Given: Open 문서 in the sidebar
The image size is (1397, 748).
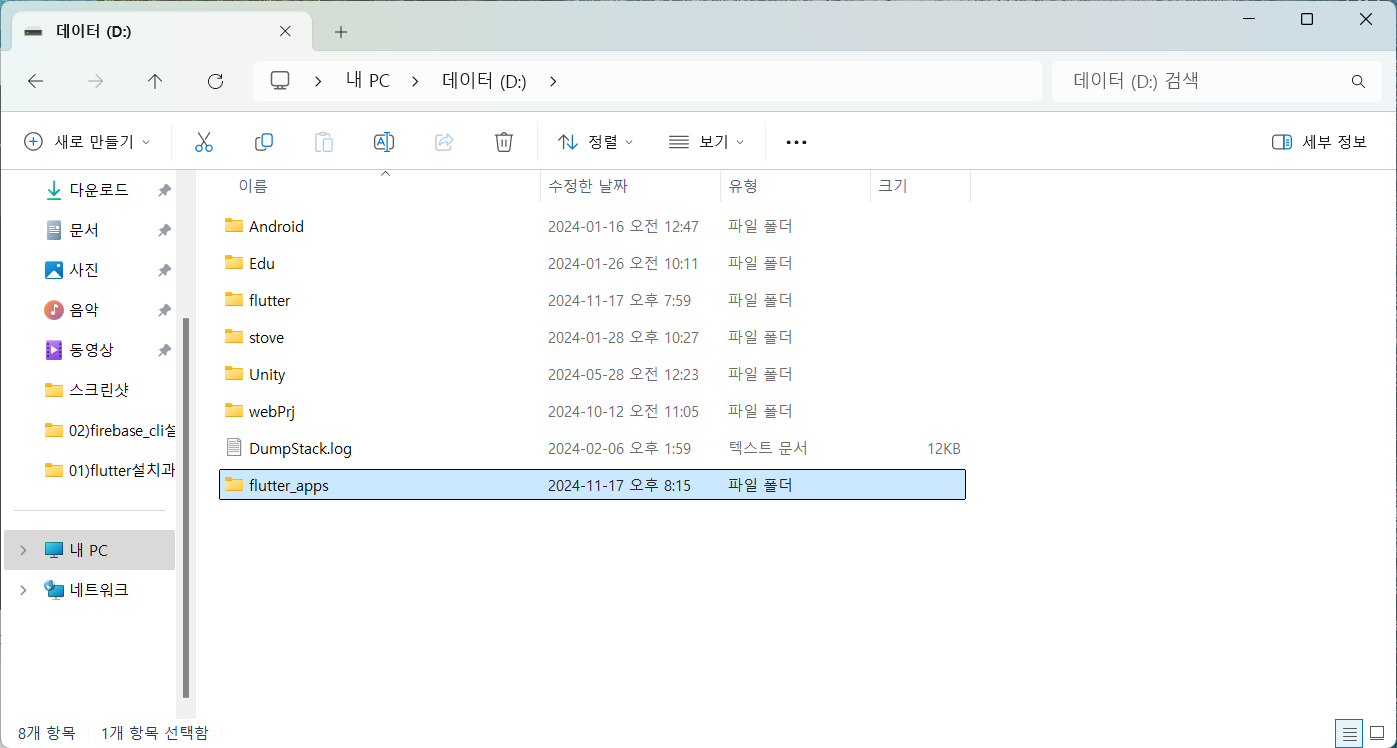Looking at the screenshot, I should (x=84, y=230).
